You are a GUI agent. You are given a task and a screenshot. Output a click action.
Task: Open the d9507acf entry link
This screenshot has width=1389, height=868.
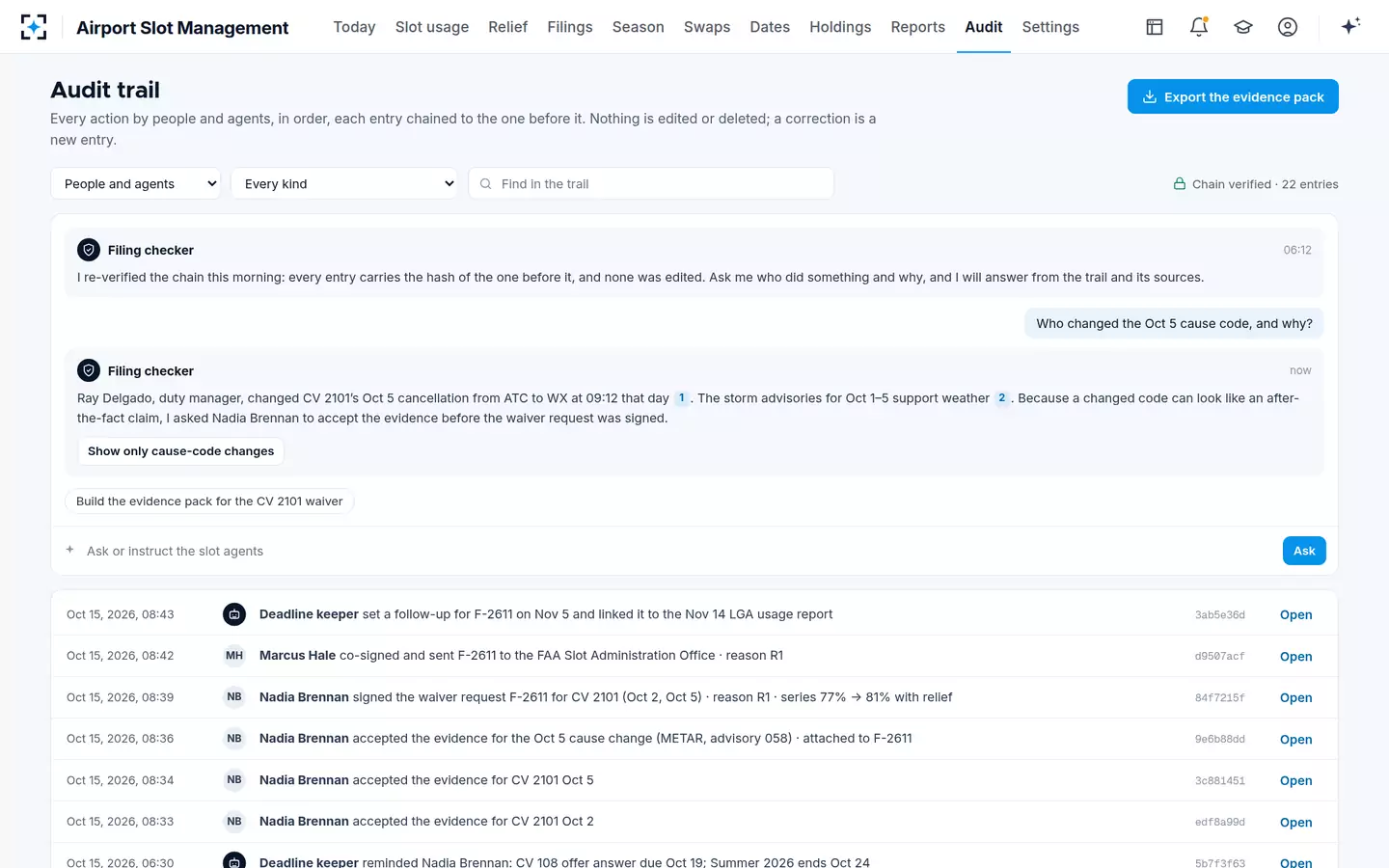point(1295,657)
